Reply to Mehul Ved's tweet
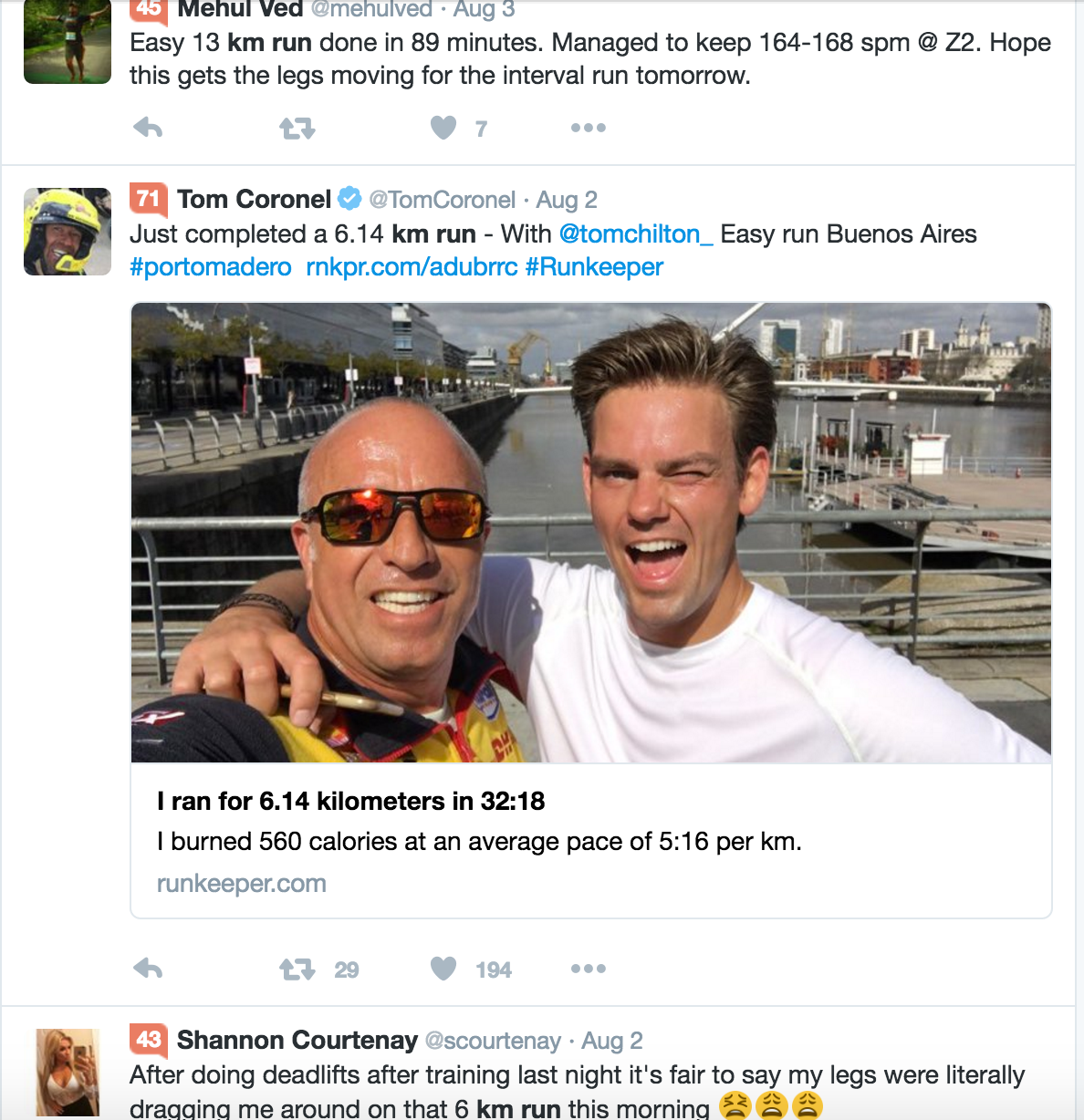 [148, 128]
